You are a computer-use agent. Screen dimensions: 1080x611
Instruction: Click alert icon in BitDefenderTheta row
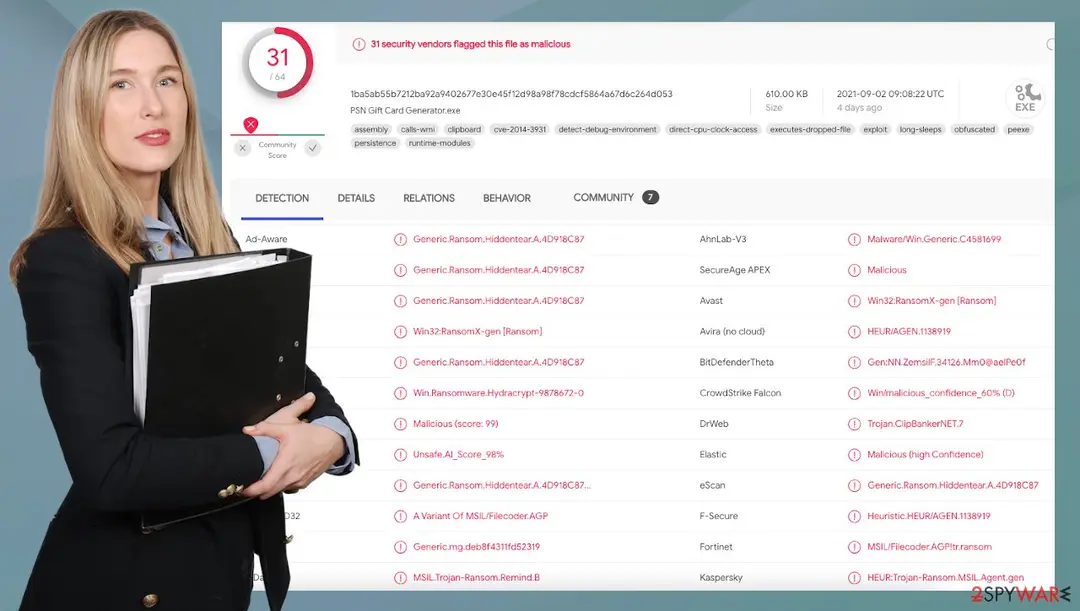click(x=854, y=362)
